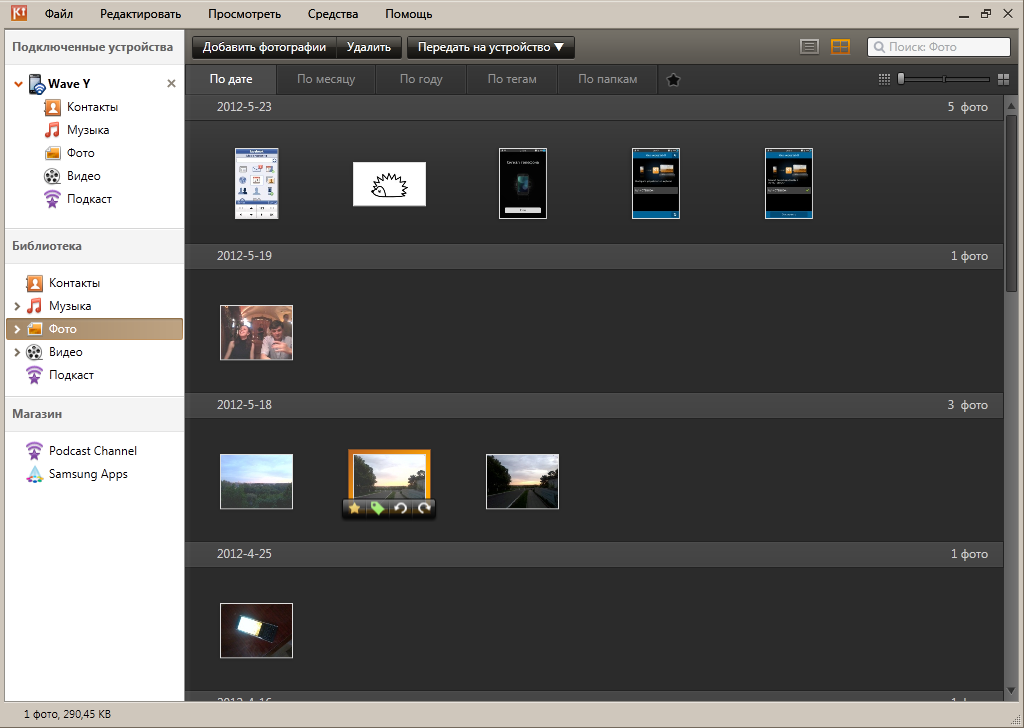The image size is (1024, 728).
Task: Click the thumbnail size slider handle
Action: [901, 79]
